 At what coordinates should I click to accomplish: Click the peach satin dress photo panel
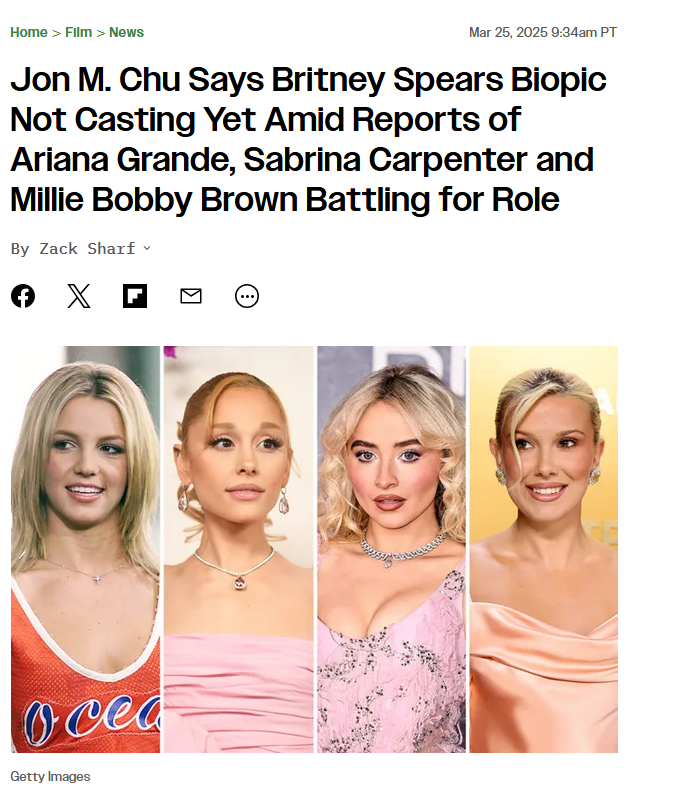tap(544, 549)
